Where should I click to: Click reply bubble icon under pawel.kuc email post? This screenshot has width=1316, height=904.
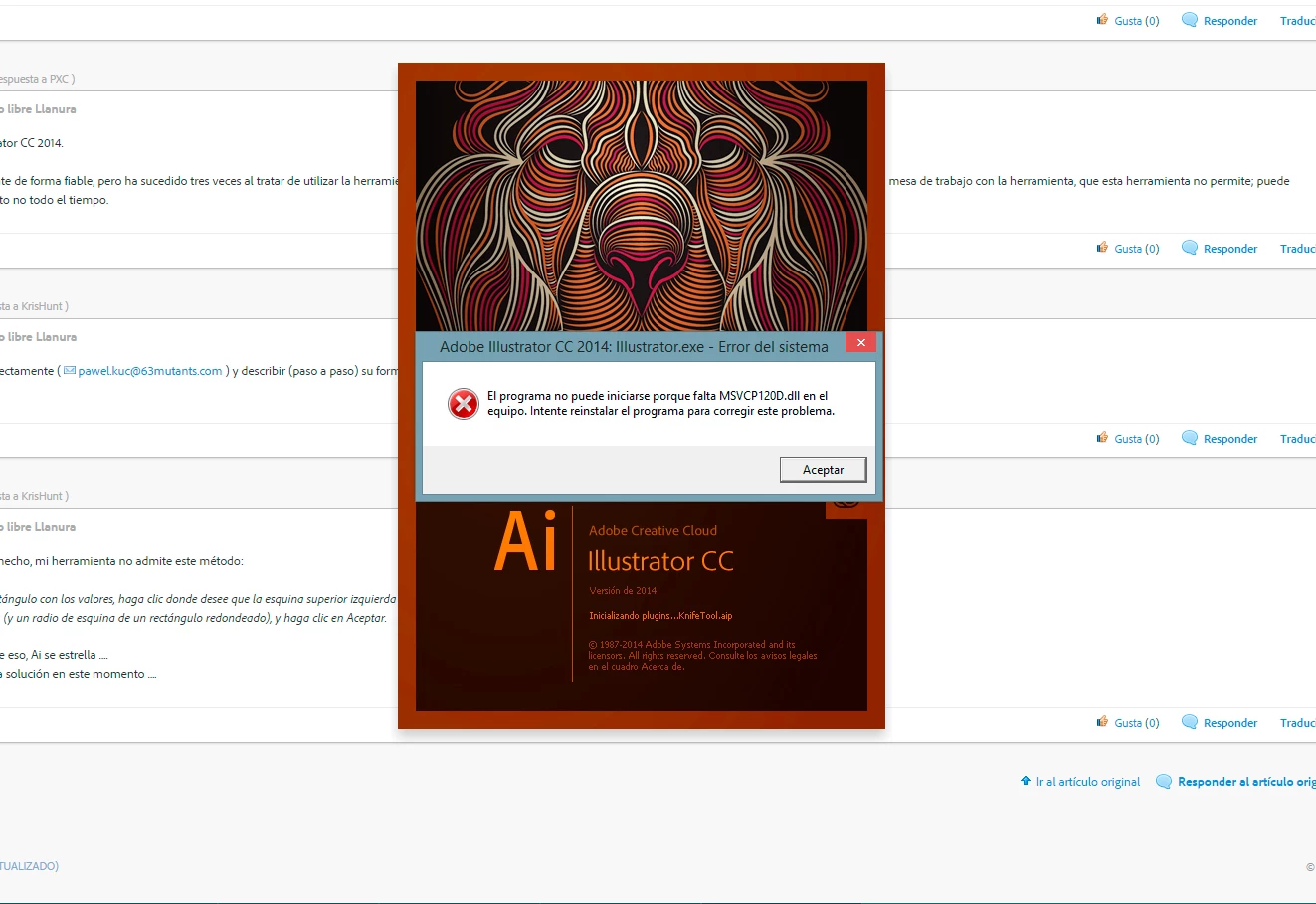click(x=1190, y=438)
